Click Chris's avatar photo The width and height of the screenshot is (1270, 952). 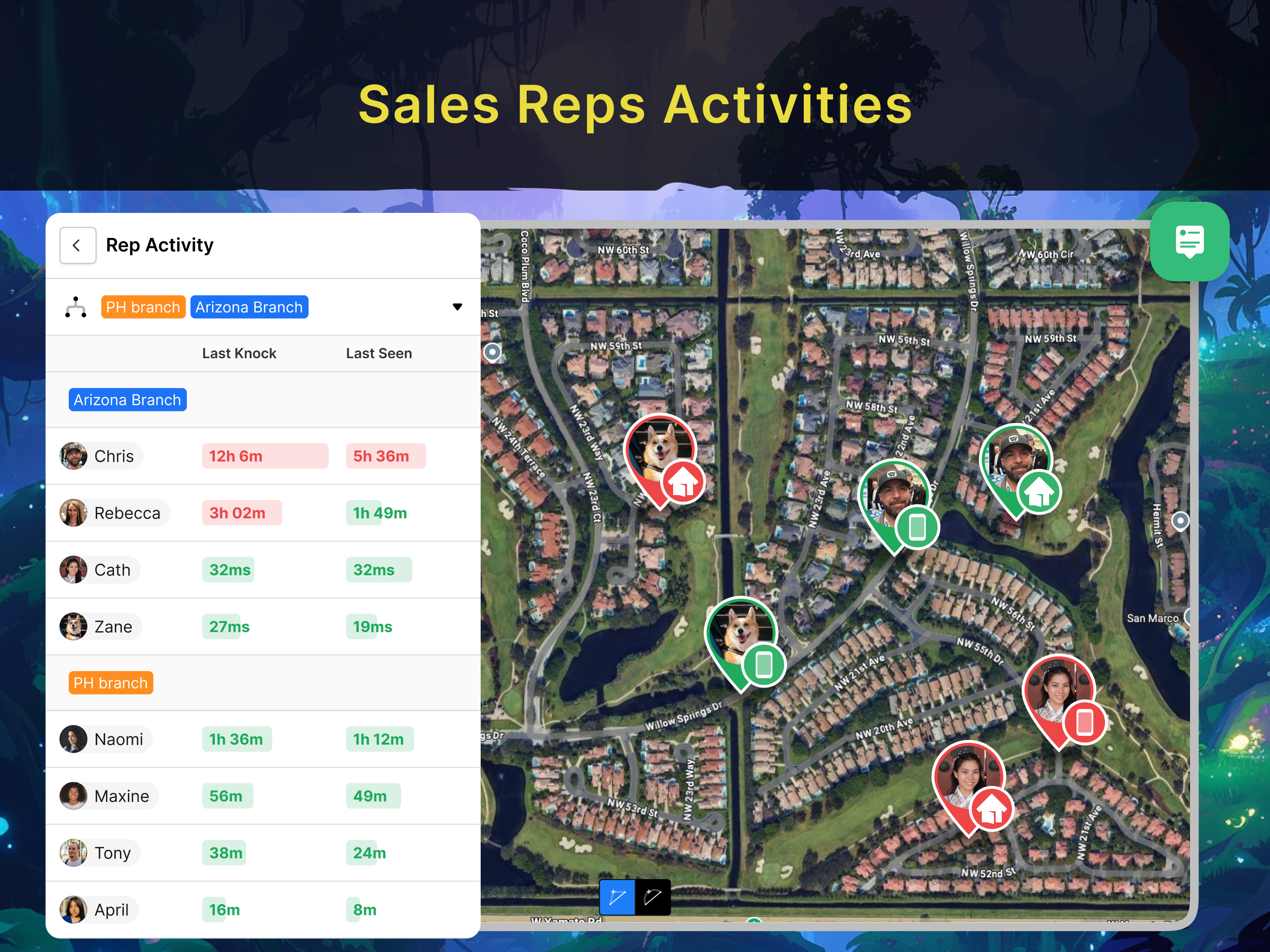point(73,456)
